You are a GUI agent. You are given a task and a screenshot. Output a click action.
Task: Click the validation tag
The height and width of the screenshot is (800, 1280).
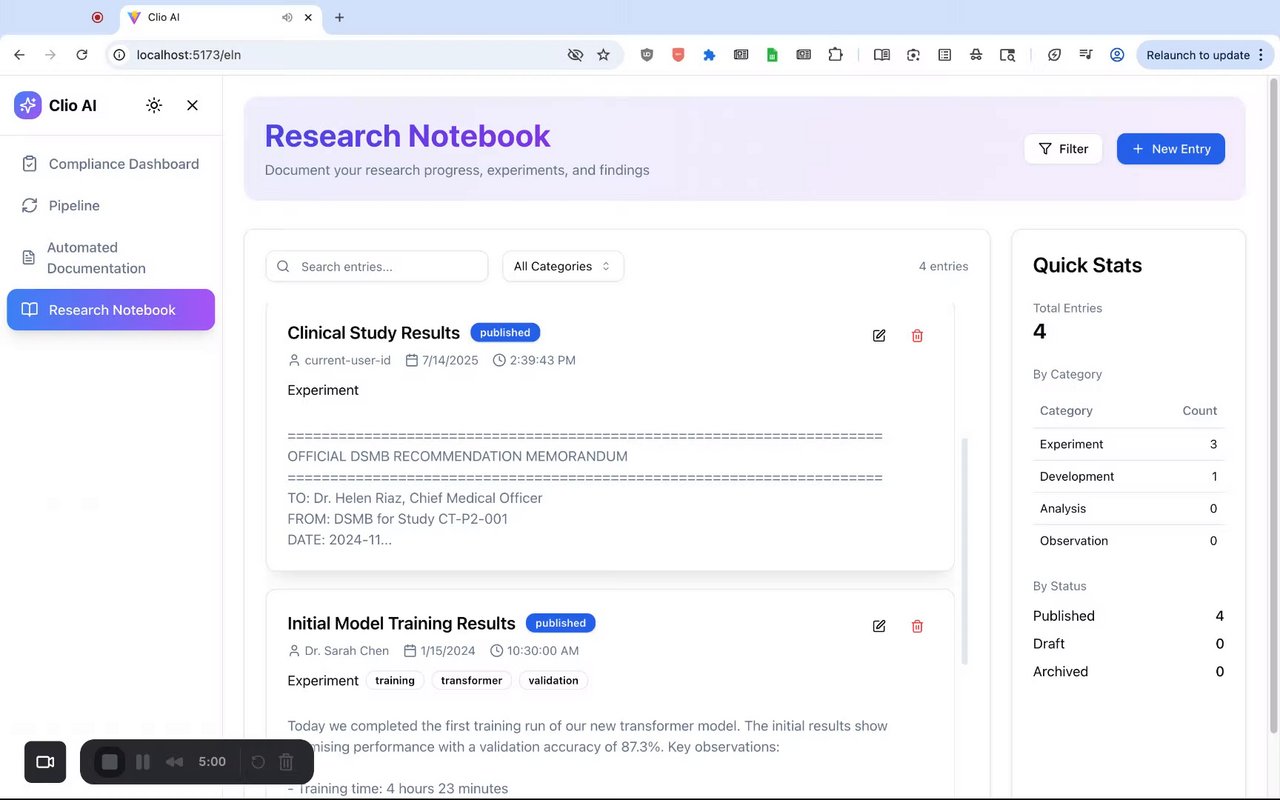[554, 680]
